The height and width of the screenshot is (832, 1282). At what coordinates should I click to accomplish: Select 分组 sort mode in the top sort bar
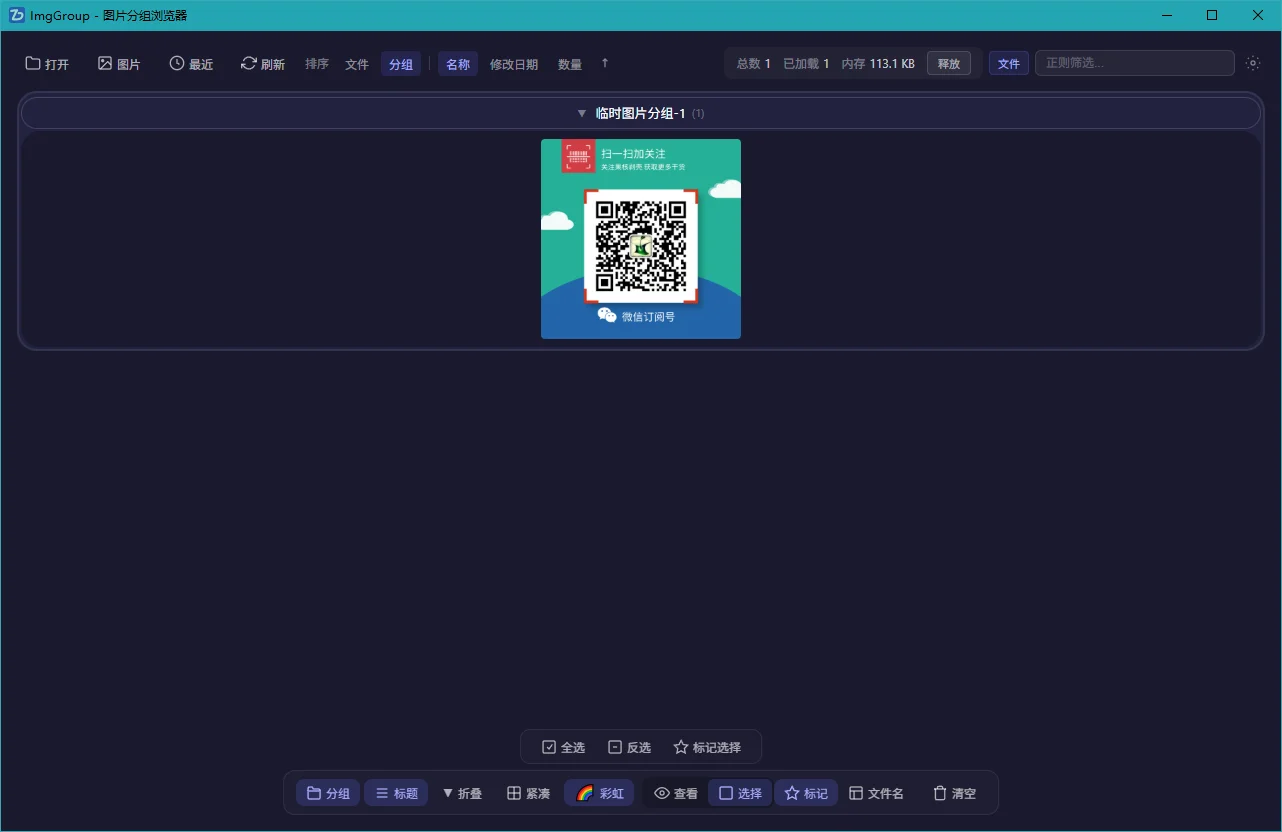(x=401, y=64)
